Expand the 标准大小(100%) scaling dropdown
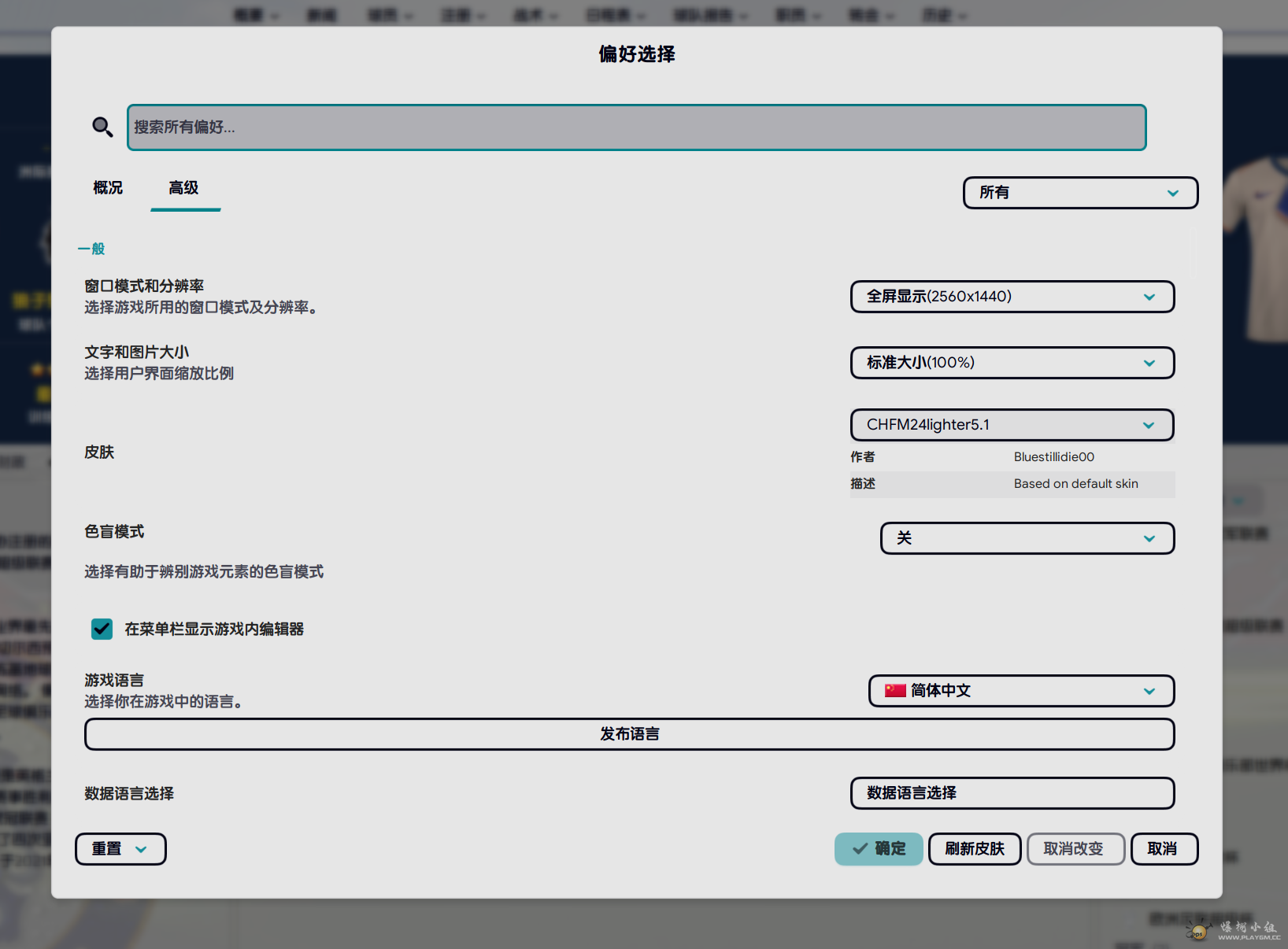 [1012, 363]
